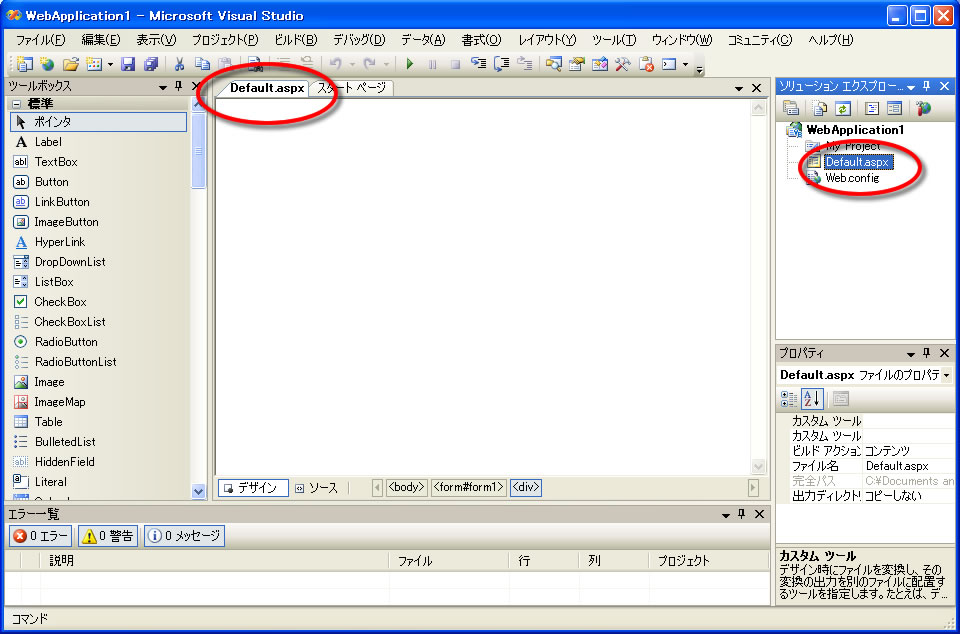Viewport: 960px width, 634px height.
Task: Toggle the errors filter button in Error List
Action: [x=40, y=536]
